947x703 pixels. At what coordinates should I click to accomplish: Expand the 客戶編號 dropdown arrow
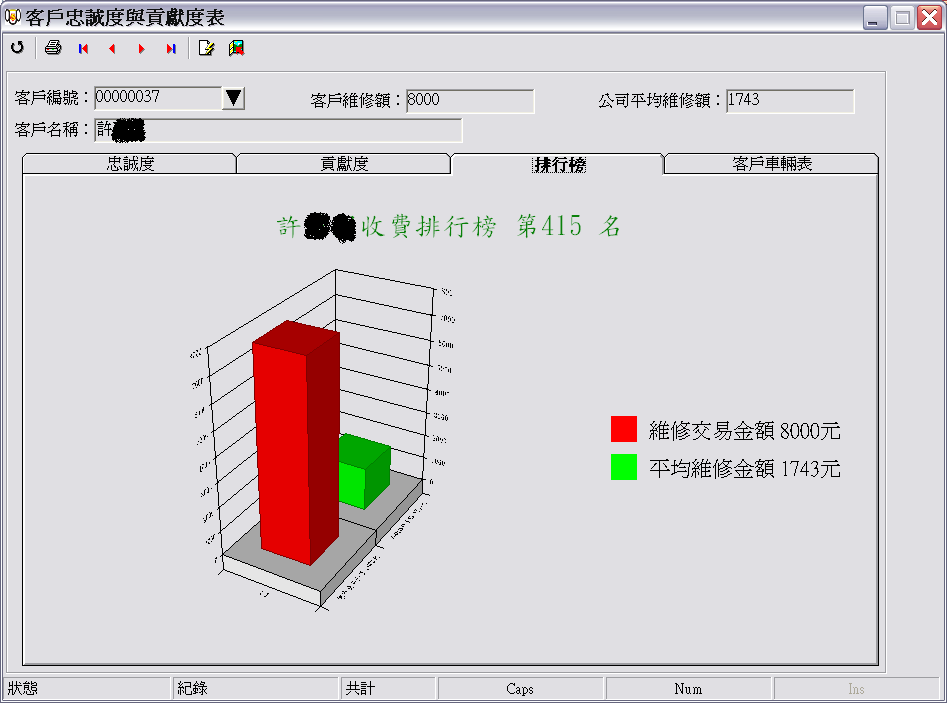click(233, 98)
